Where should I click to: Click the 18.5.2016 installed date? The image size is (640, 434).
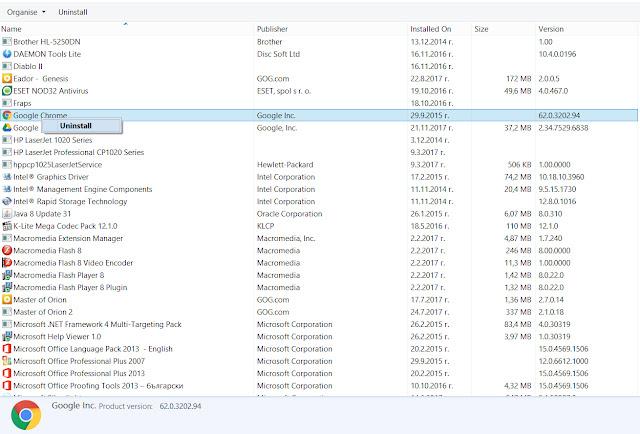(x=430, y=226)
